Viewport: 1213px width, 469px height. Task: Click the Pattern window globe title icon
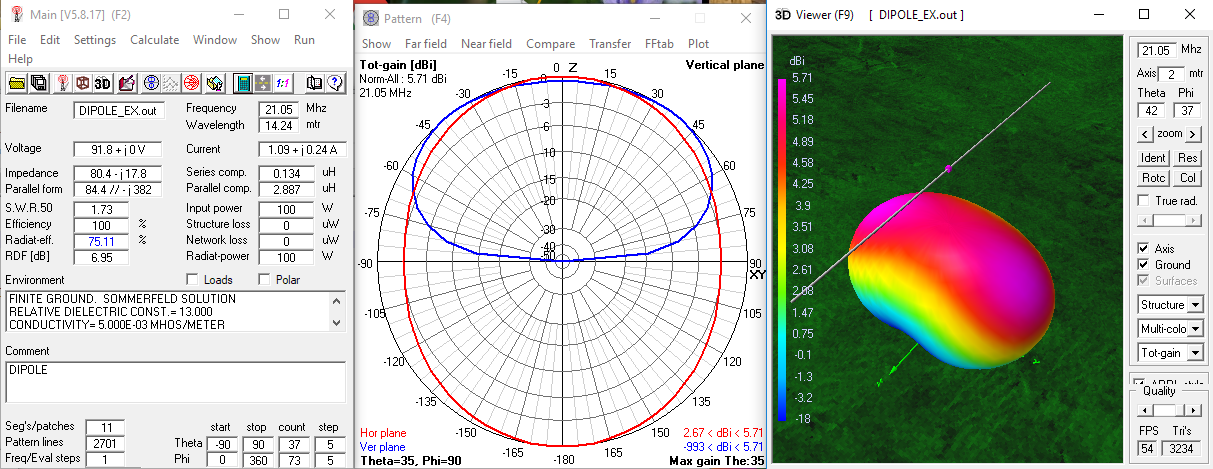pos(371,19)
